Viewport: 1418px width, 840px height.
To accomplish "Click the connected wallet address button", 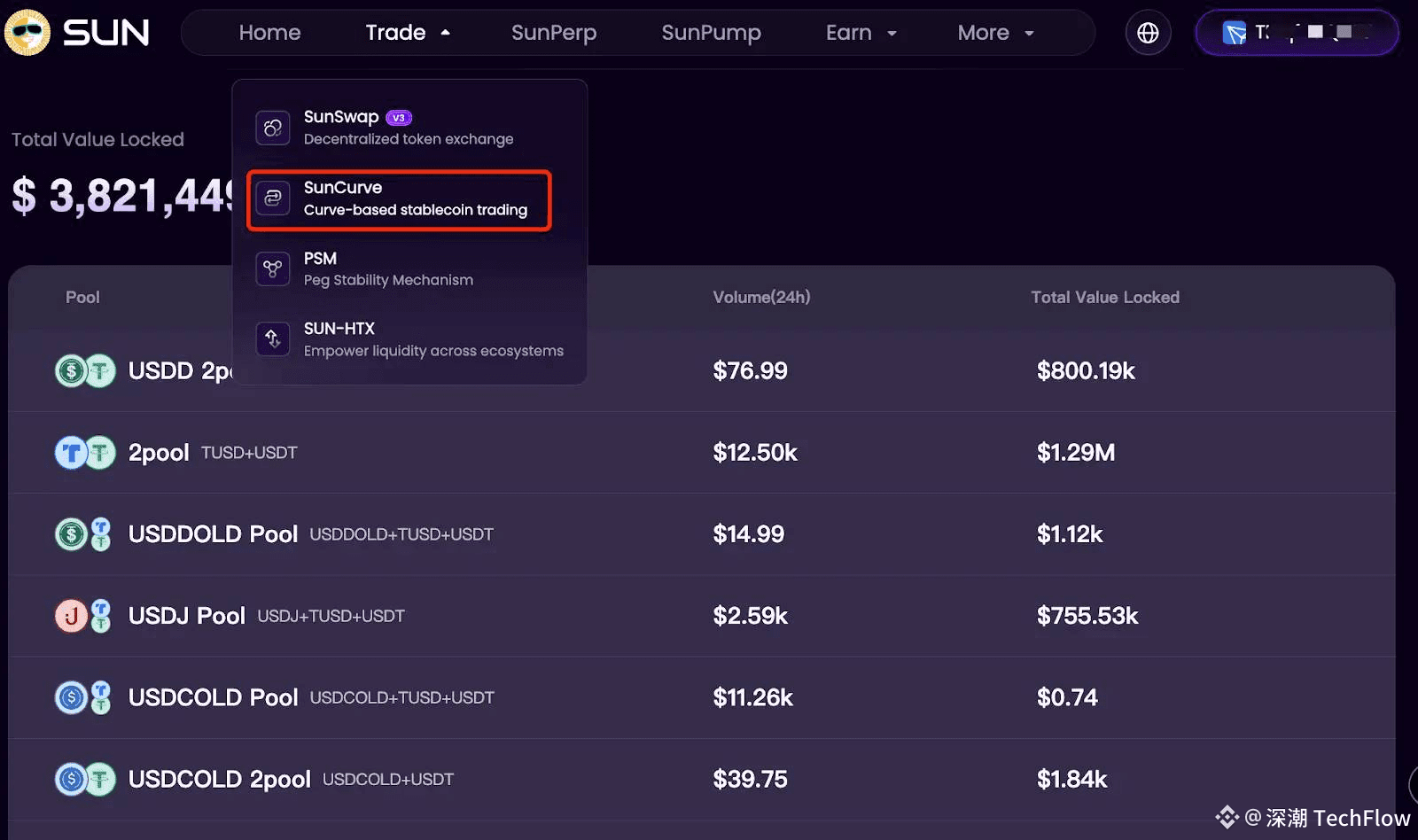I will pos(1297,33).
